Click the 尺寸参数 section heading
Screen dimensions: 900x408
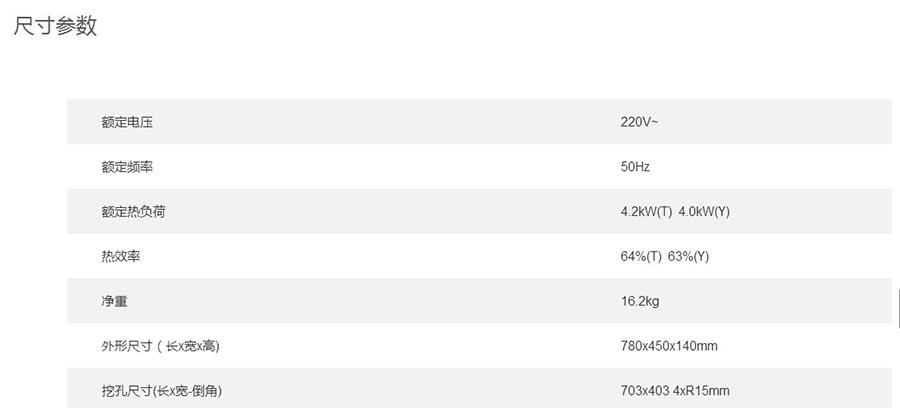point(55,26)
